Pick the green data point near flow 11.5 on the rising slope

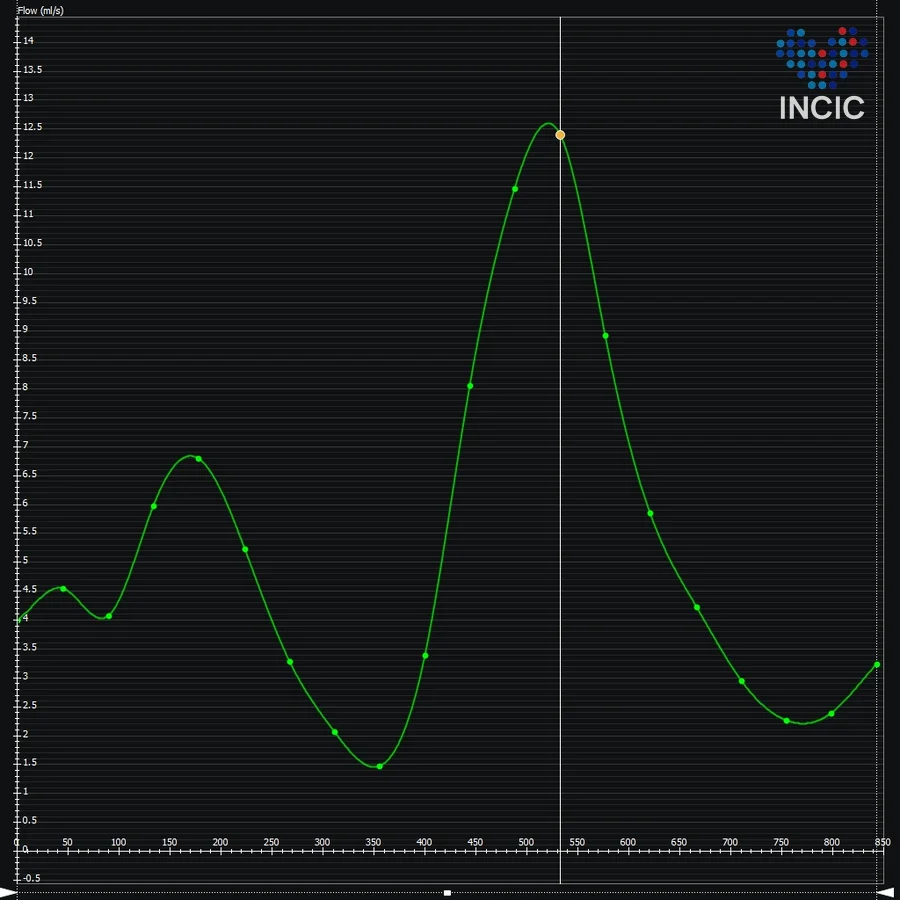(x=515, y=189)
